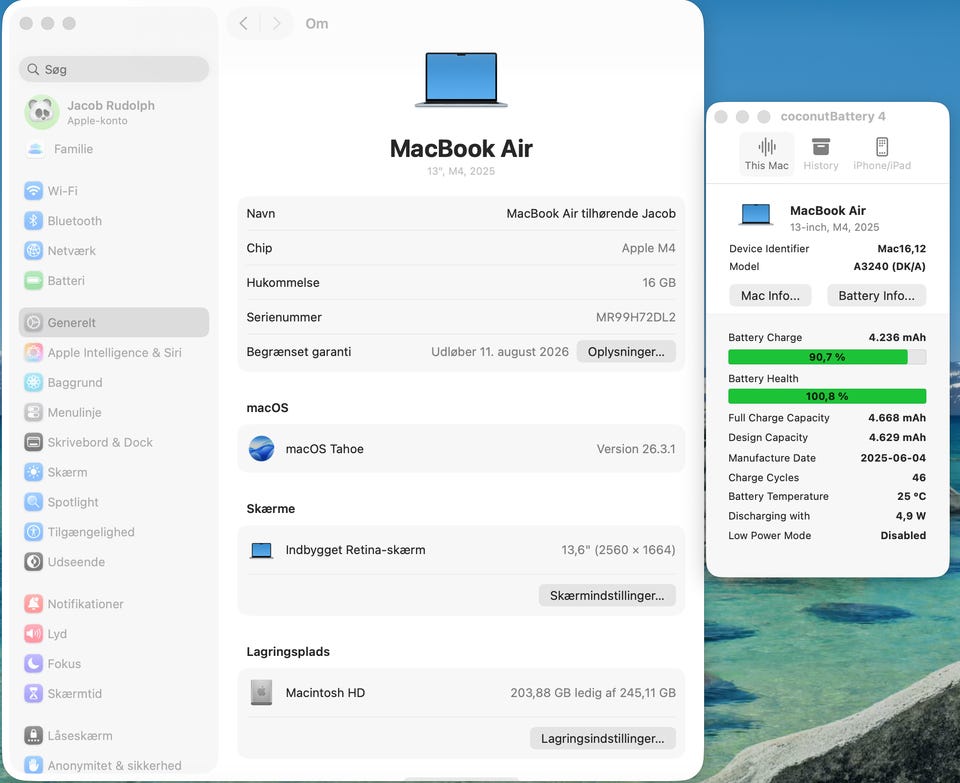
Task: Click Battery Info... in coconutBattery
Action: click(x=876, y=296)
